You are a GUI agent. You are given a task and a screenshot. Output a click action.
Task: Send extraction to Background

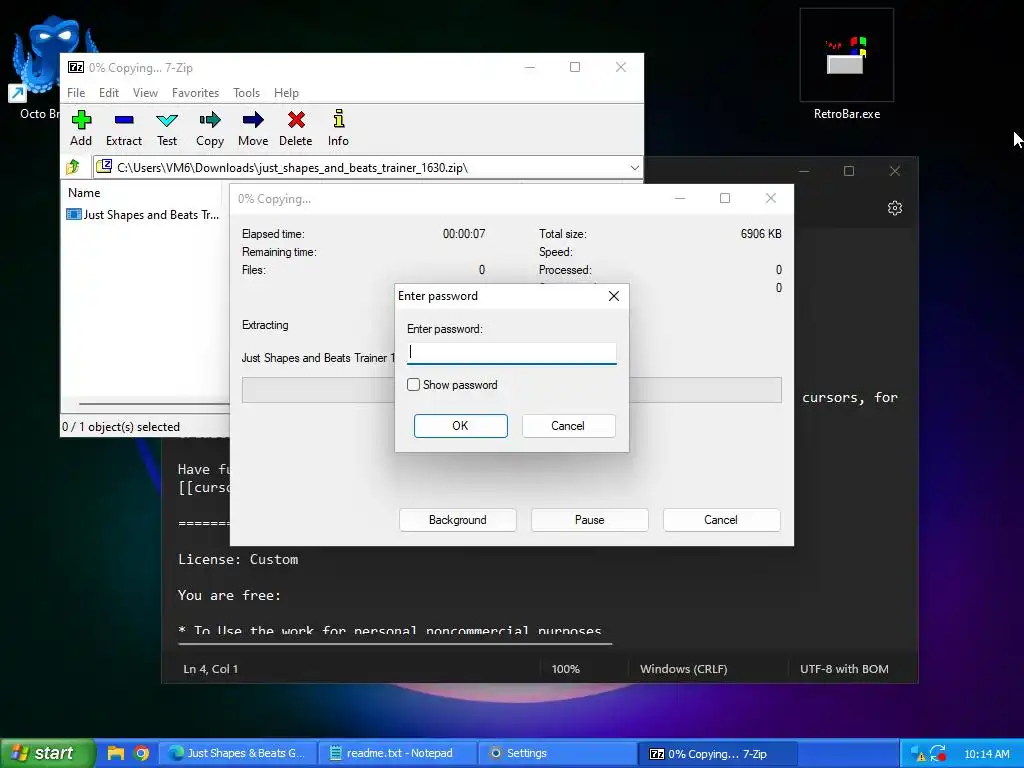coord(458,520)
